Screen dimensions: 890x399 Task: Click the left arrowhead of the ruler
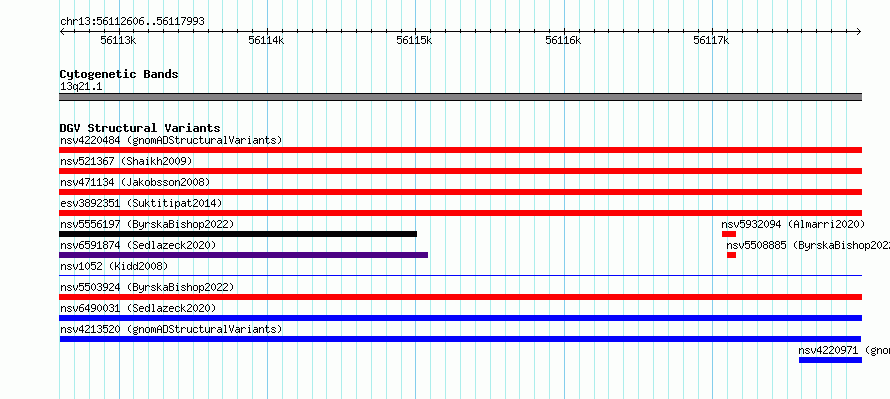(x=62, y=32)
